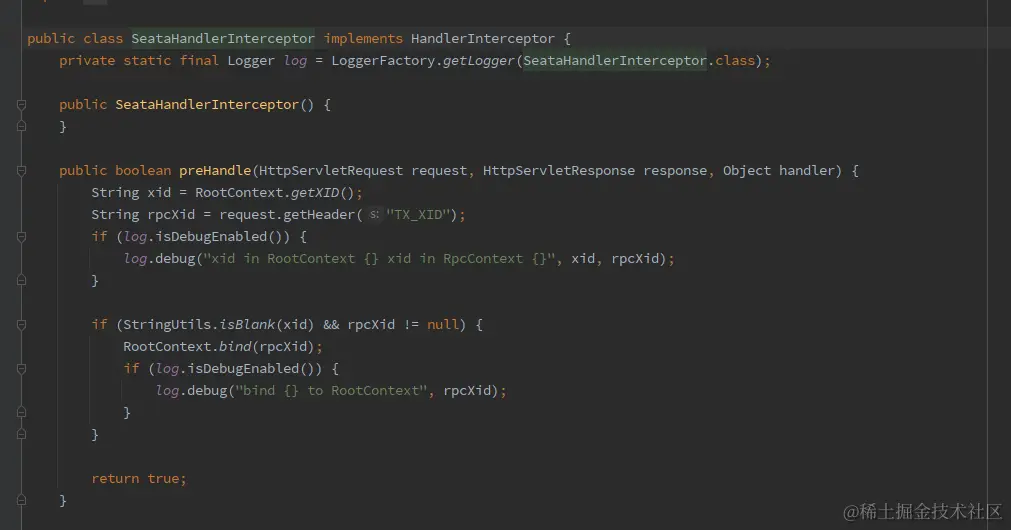Click bind in RootContext.bind(rpcXid)
Image resolution: width=1011 pixels, height=530 pixels.
(235, 347)
